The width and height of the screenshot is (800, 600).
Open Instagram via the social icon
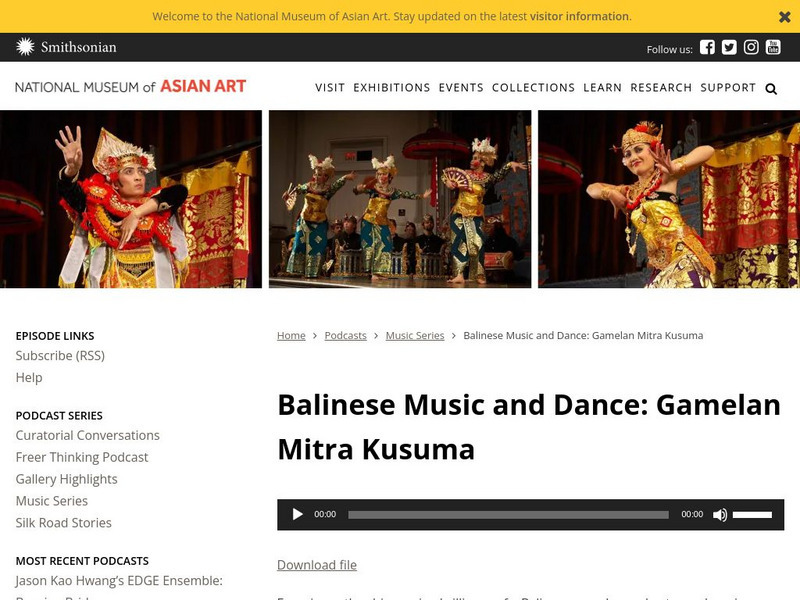tap(750, 45)
